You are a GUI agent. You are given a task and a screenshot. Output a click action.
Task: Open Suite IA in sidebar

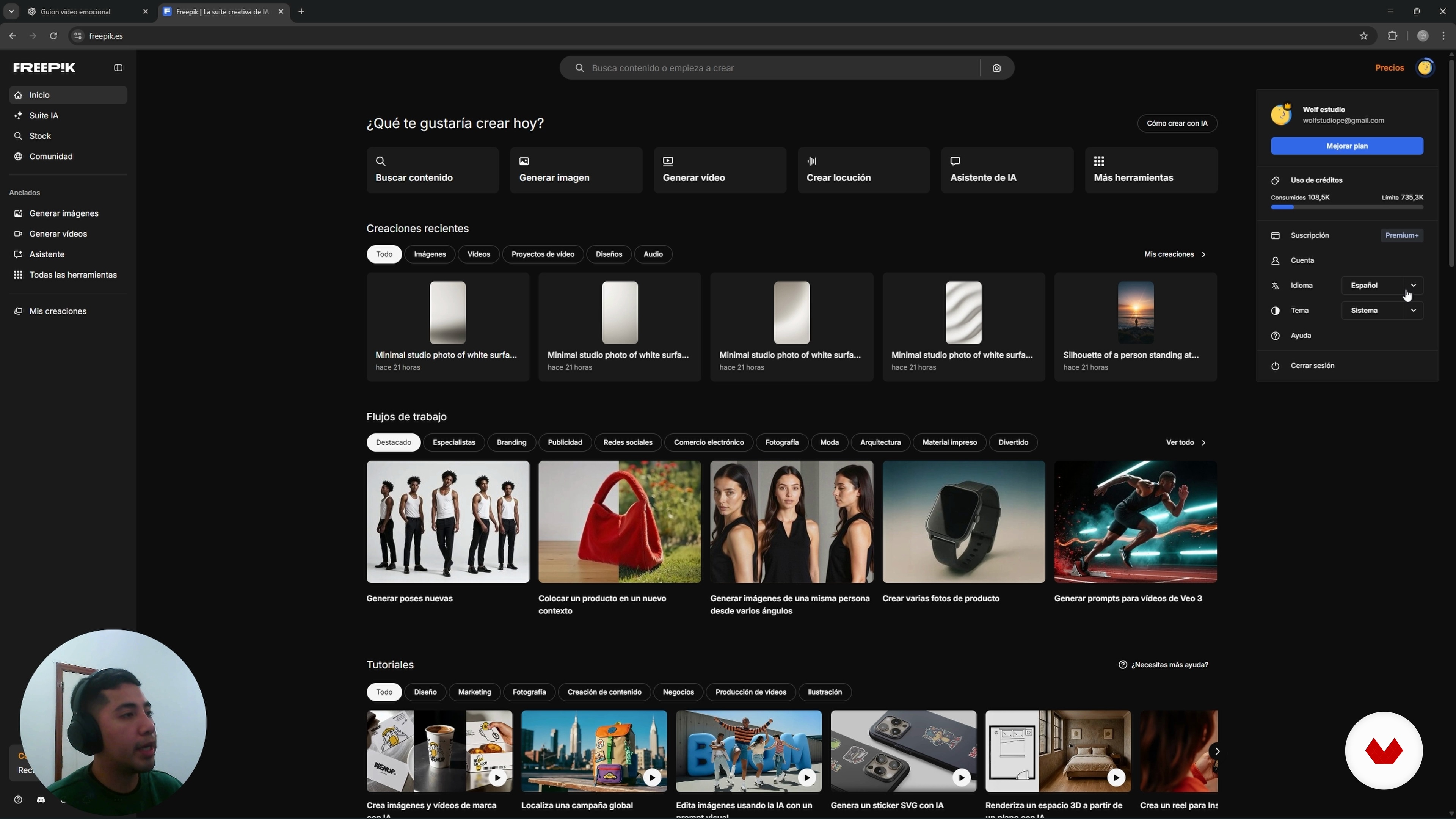click(x=68, y=115)
